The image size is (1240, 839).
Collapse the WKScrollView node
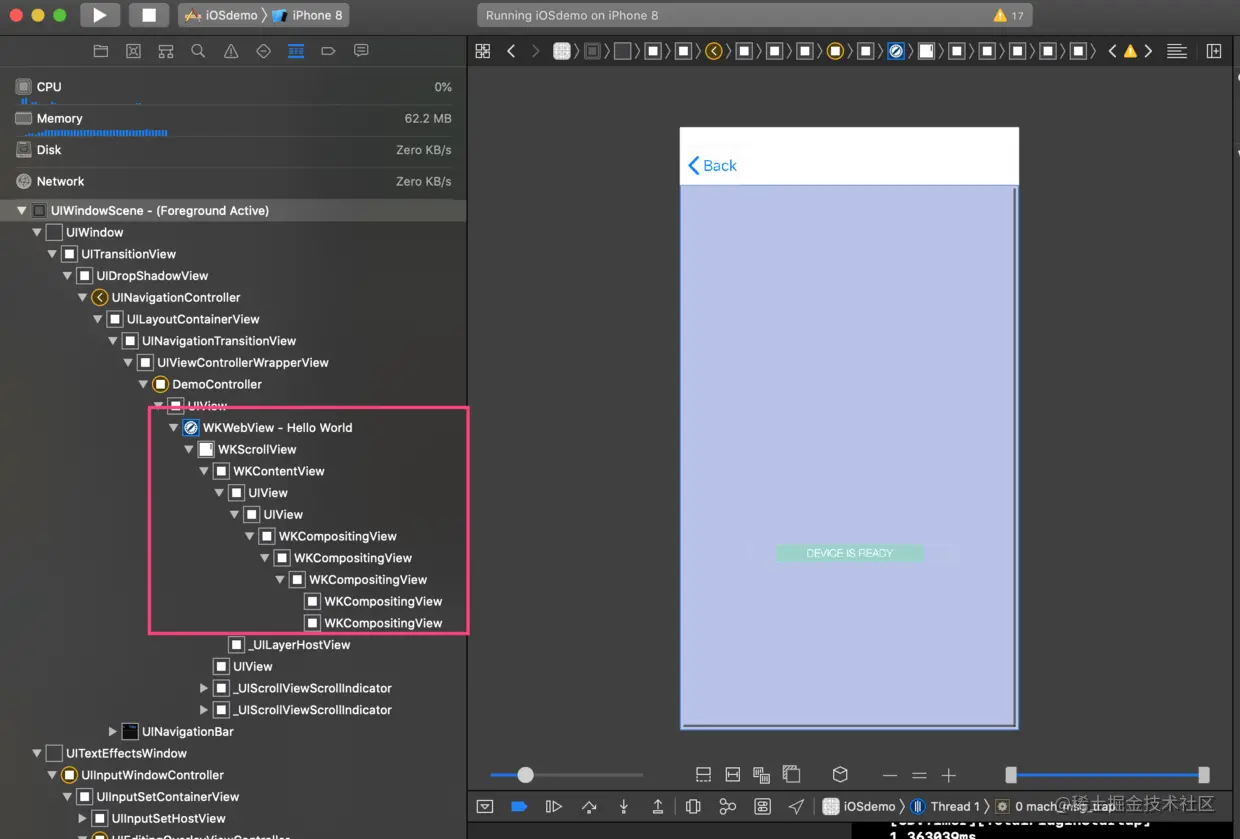click(189, 450)
